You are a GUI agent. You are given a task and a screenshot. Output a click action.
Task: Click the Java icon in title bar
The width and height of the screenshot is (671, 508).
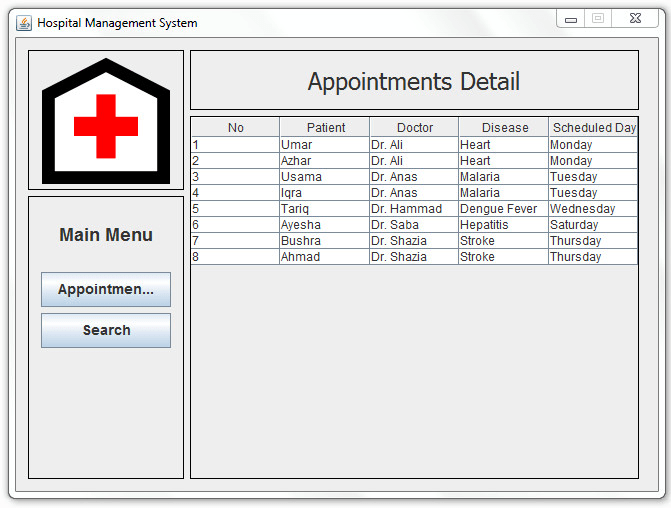pos(24,23)
